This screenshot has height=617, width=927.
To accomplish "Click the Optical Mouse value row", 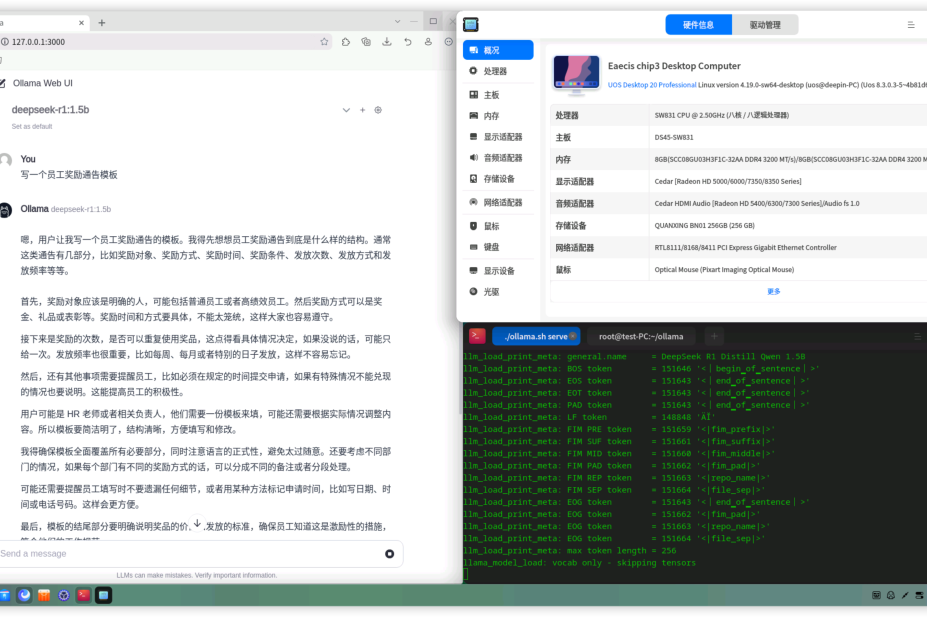I will [x=724, y=269].
